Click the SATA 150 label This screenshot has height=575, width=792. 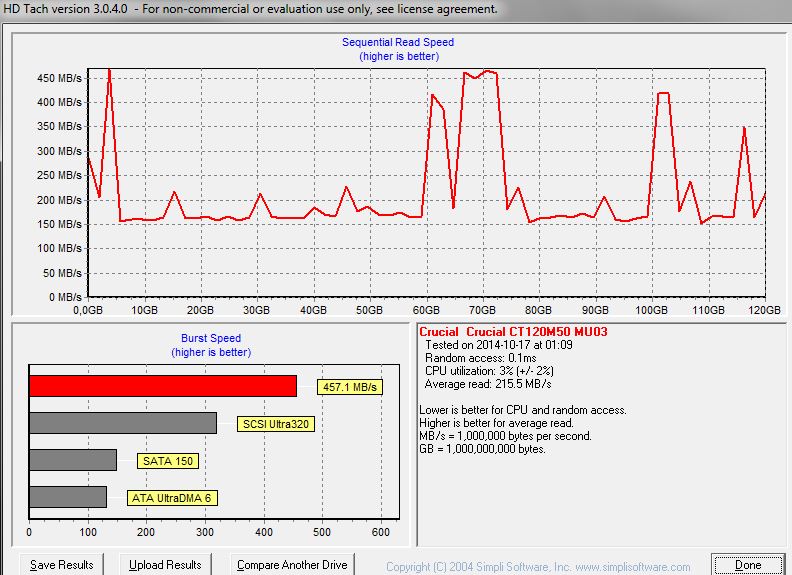pos(168,461)
